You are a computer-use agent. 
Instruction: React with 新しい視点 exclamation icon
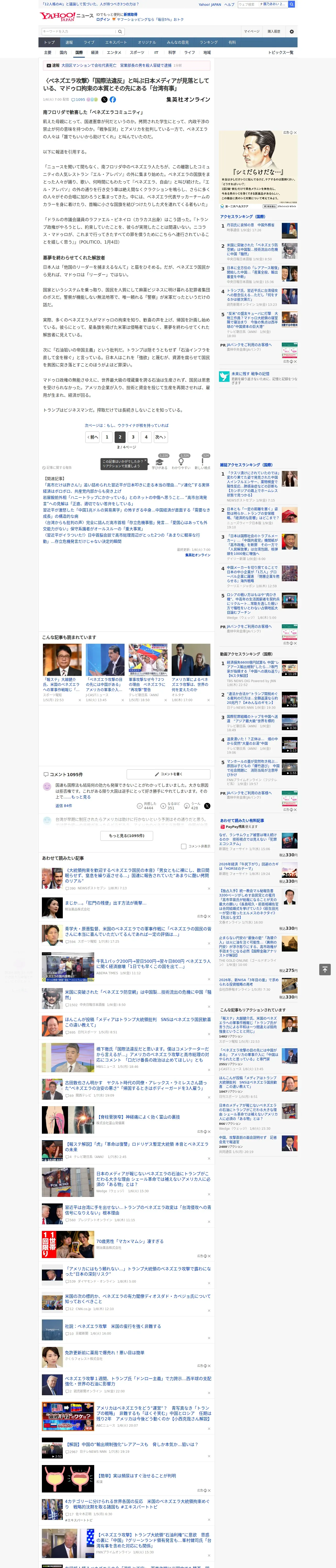pos(203,462)
